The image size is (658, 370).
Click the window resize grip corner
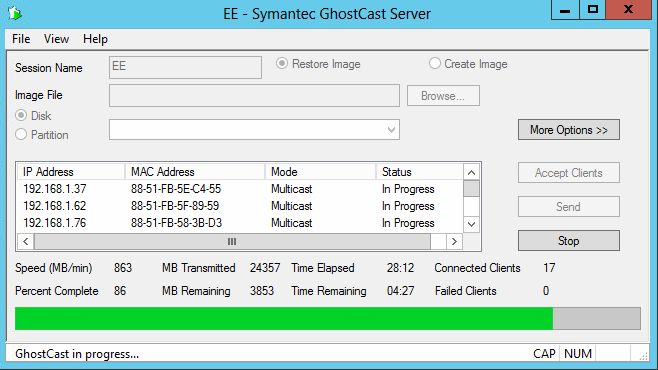[x=643, y=356]
